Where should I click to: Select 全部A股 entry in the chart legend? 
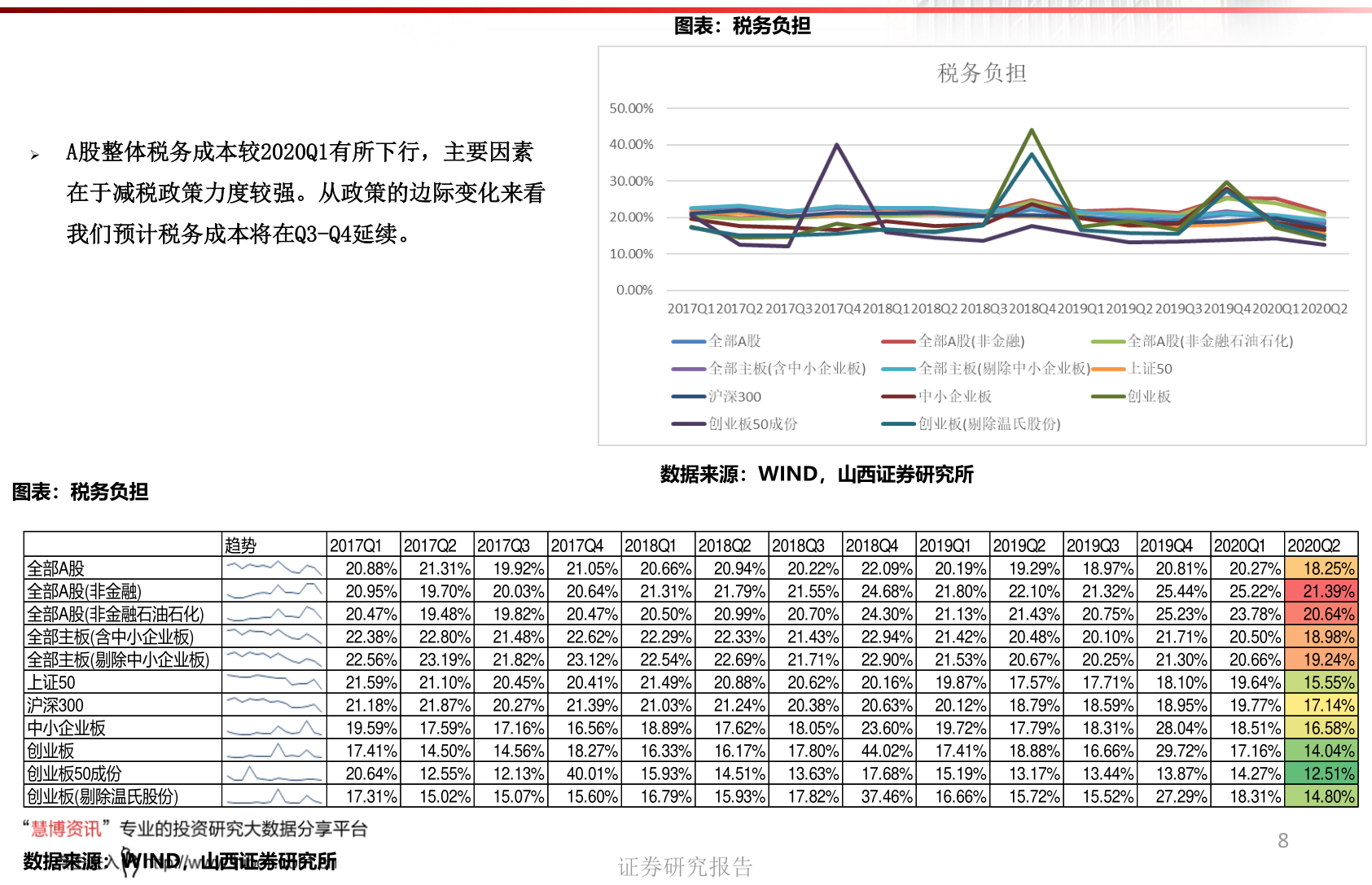click(716, 341)
